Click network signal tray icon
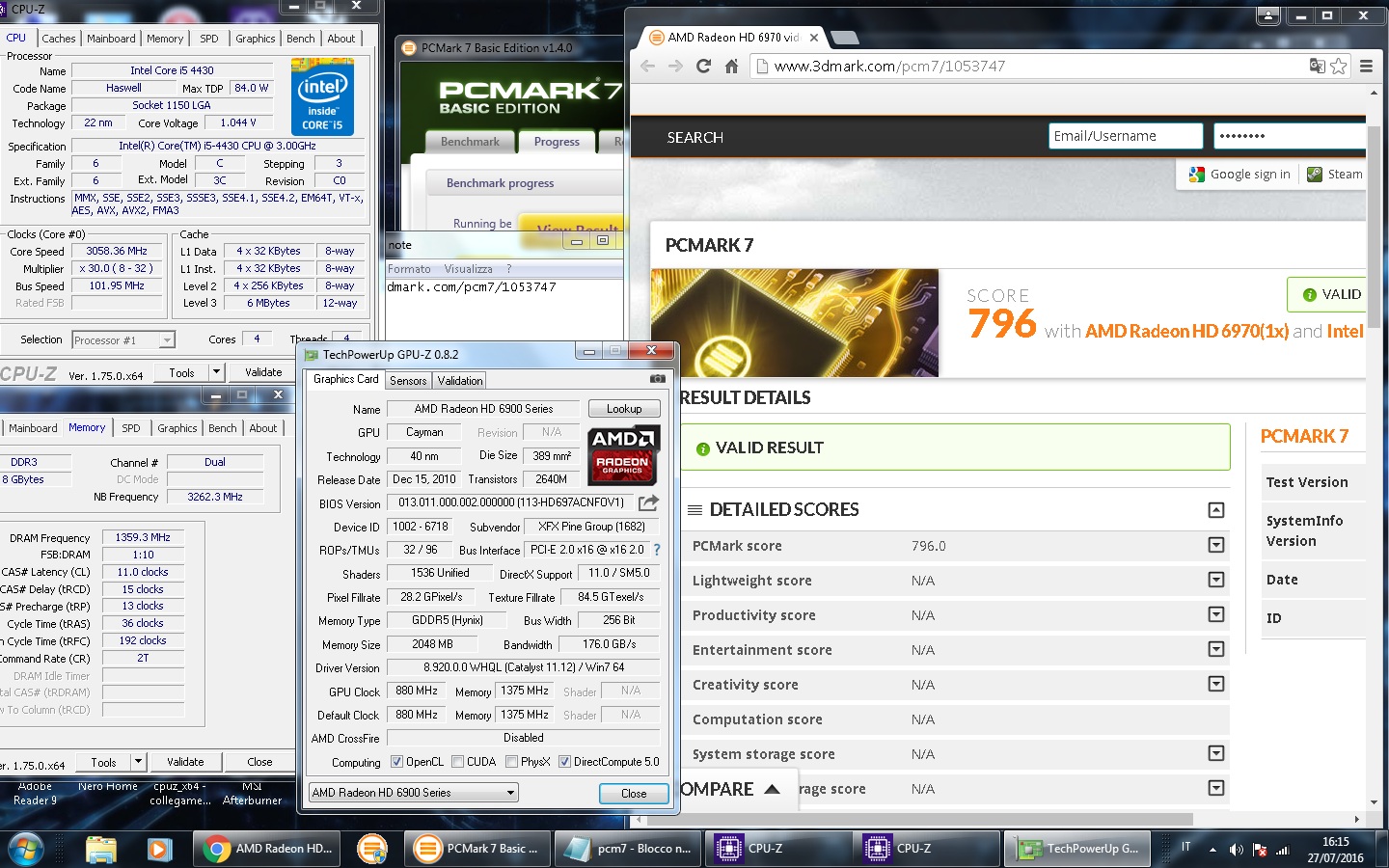1389x868 pixels. 1282,850
